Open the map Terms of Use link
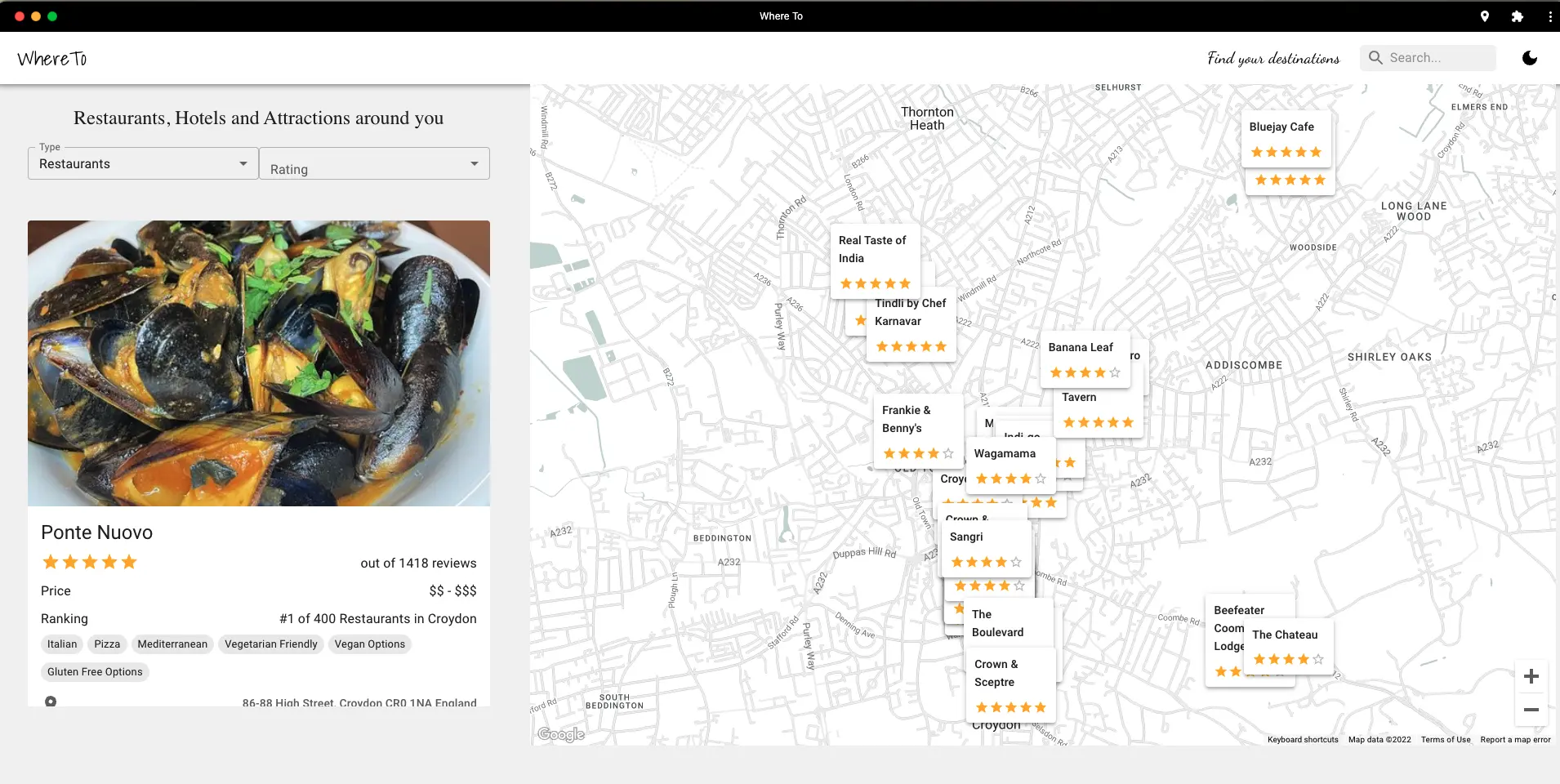Viewport: 1560px width, 784px height. tap(1446, 740)
